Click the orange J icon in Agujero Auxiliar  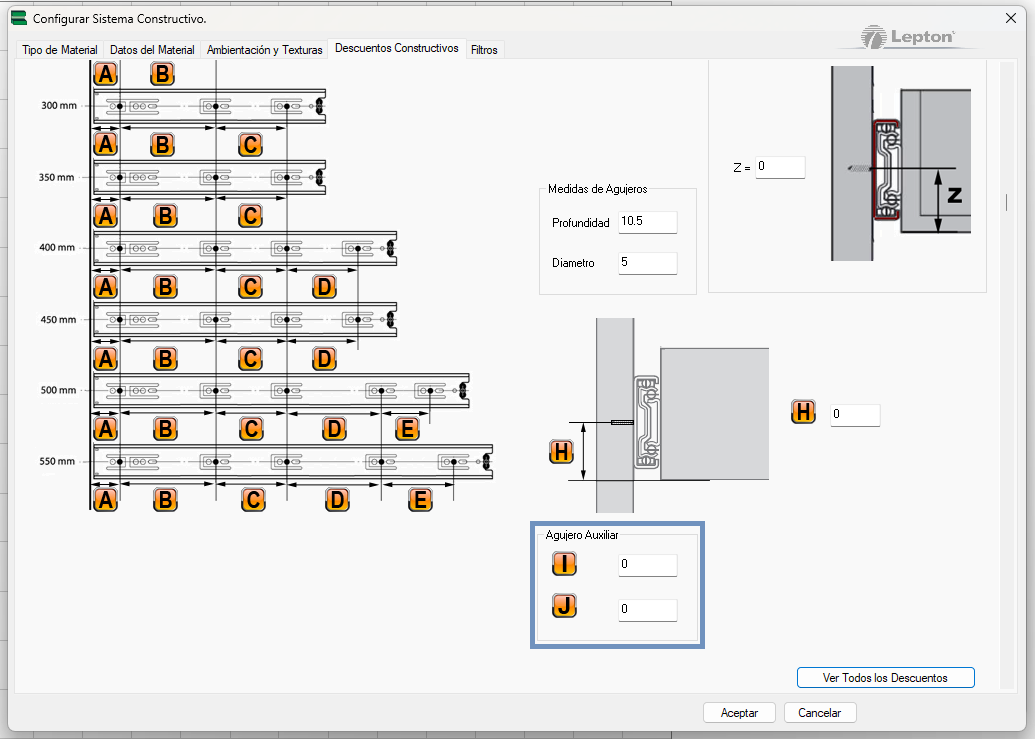click(x=564, y=605)
